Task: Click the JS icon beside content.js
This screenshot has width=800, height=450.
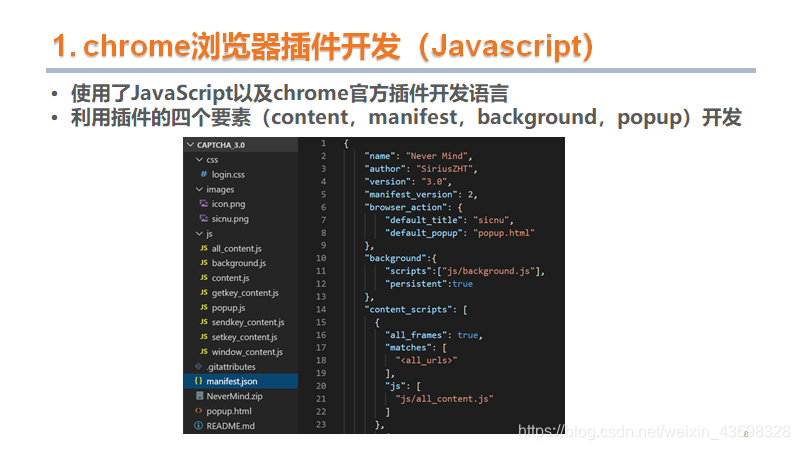Action: (x=204, y=278)
